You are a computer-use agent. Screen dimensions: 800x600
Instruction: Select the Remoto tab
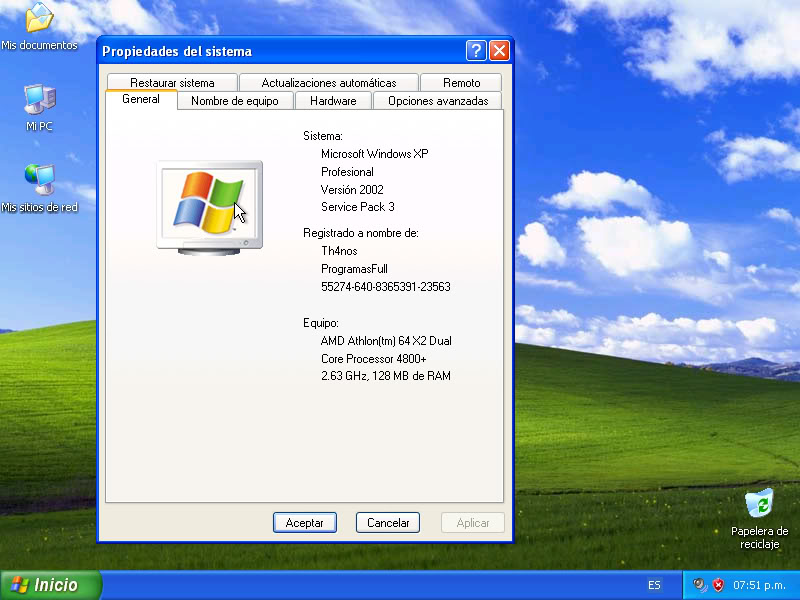pyautogui.click(x=461, y=82)
